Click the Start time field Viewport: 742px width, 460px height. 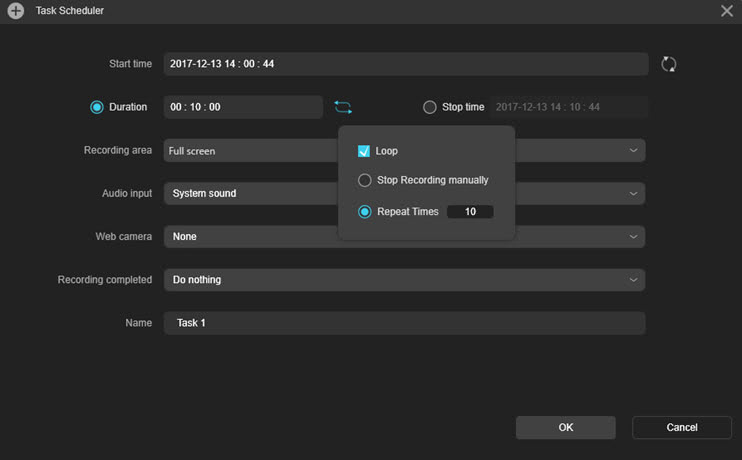[x=406, y=64]
